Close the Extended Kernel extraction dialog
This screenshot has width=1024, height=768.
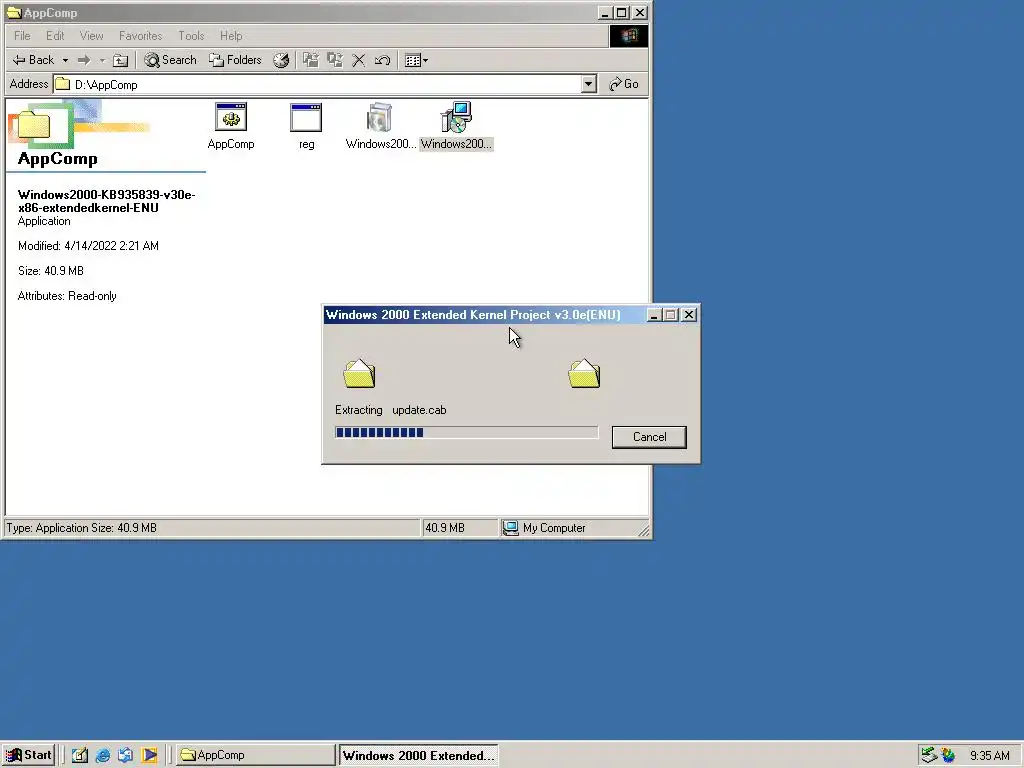coord(688,315)
